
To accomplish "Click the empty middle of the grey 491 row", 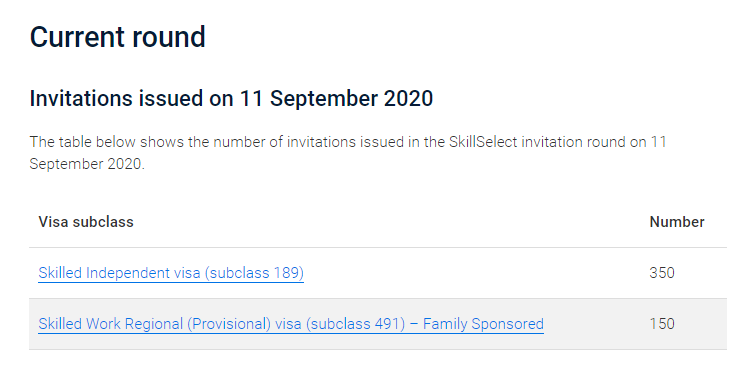I will pos(596,324).
